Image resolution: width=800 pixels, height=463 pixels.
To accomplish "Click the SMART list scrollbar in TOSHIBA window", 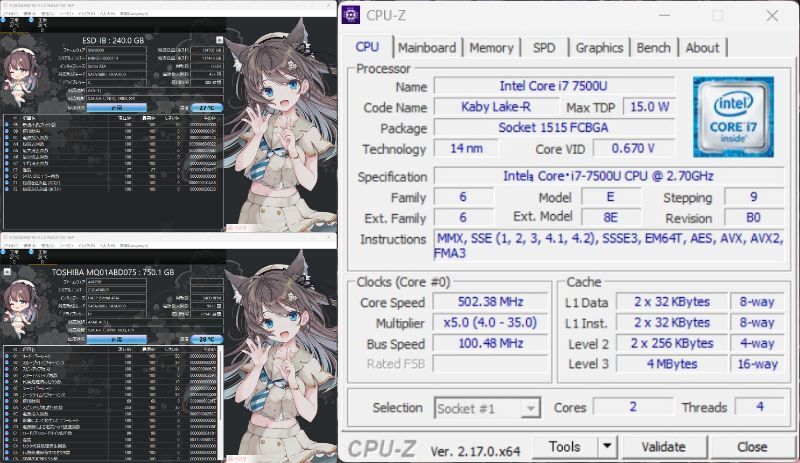I will pos(220,403).
